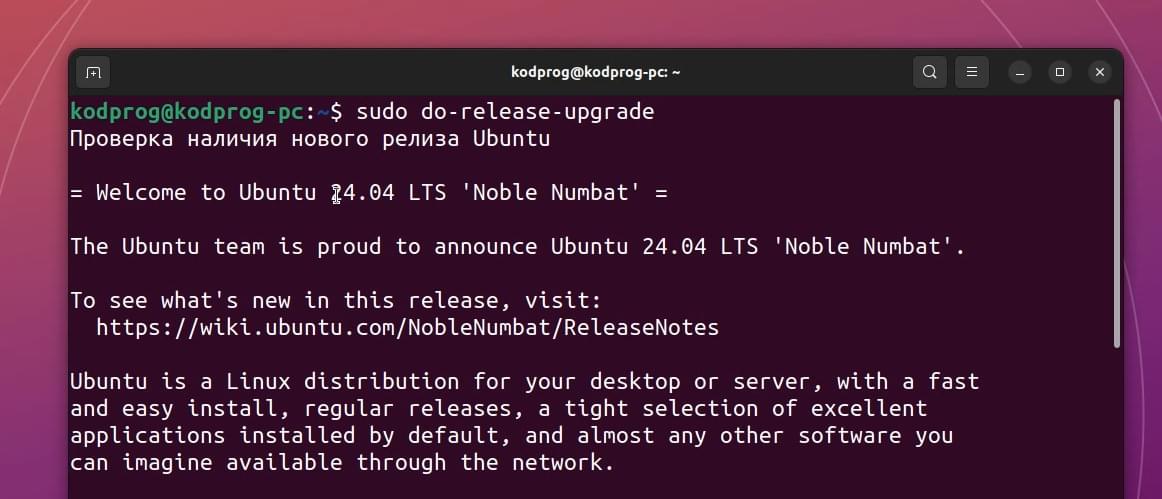This screenshot has width=1162, height=499.
Task: Maximize the terminal window
Action: coord(1060,72)
